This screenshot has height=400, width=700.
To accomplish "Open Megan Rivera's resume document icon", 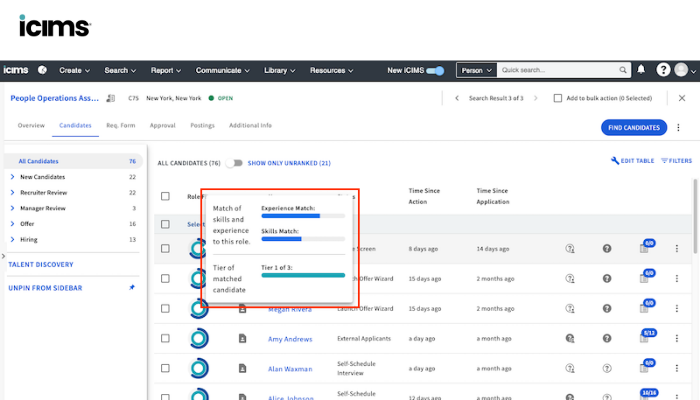I will tap(242, 309).
